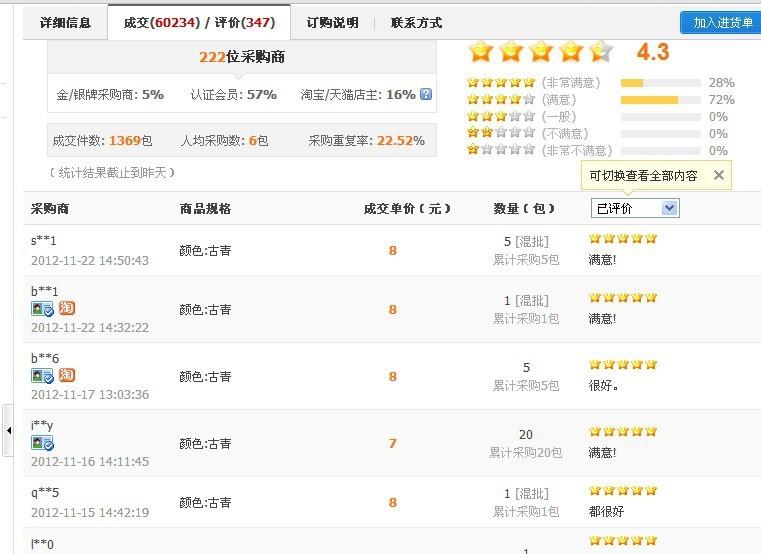
Task: Click the verified member icon for buyer i**y
Action: 42,443
